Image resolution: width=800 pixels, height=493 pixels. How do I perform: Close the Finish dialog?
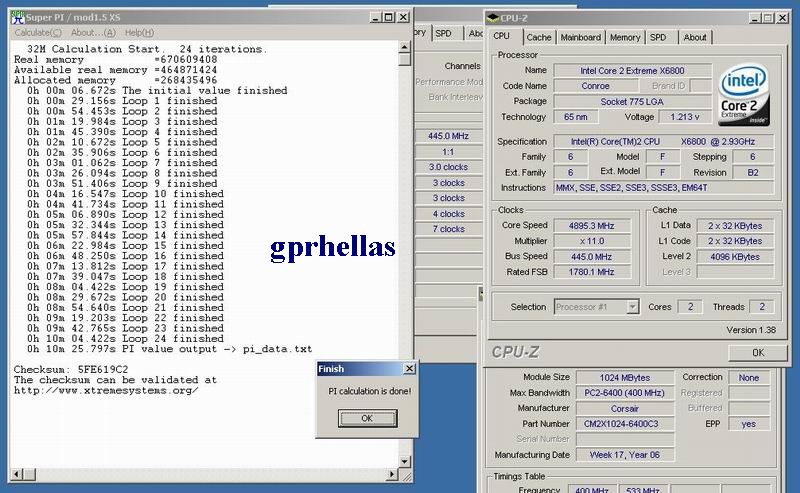[409, 368]
